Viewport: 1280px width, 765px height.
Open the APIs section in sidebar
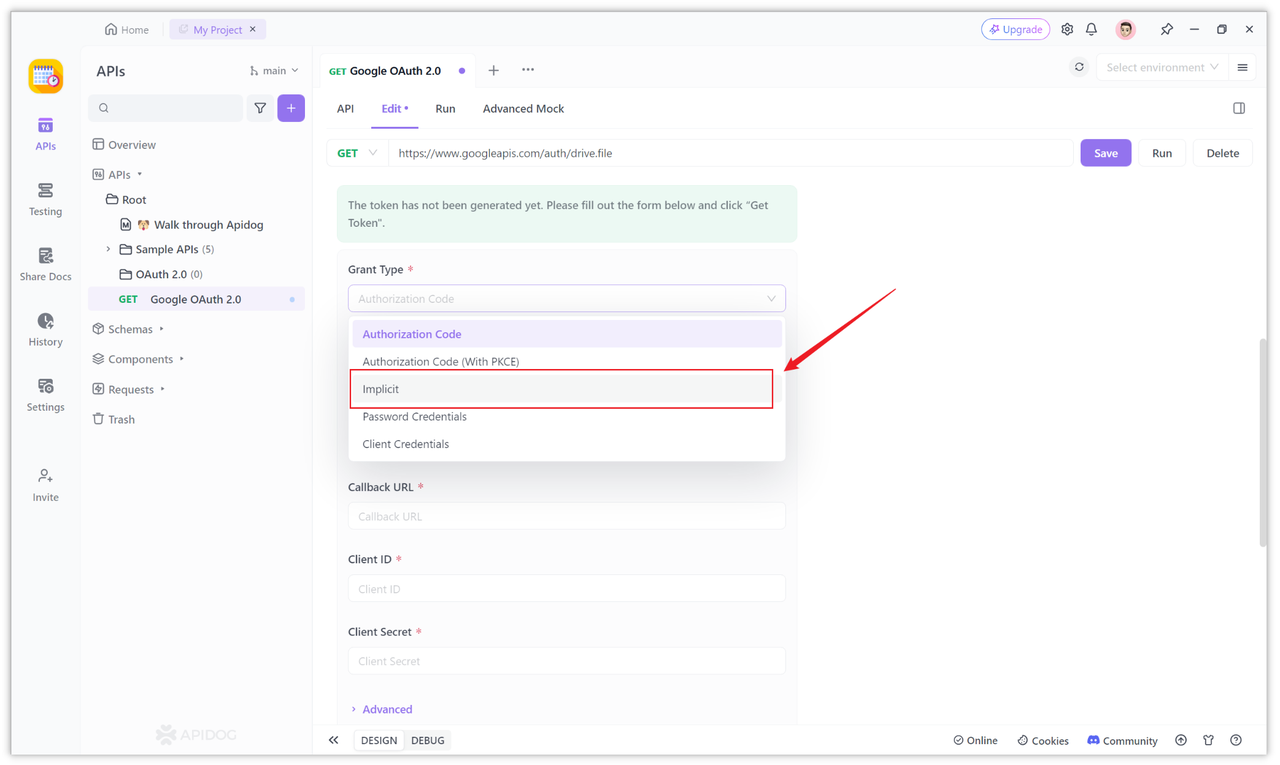tap(45, 134)
